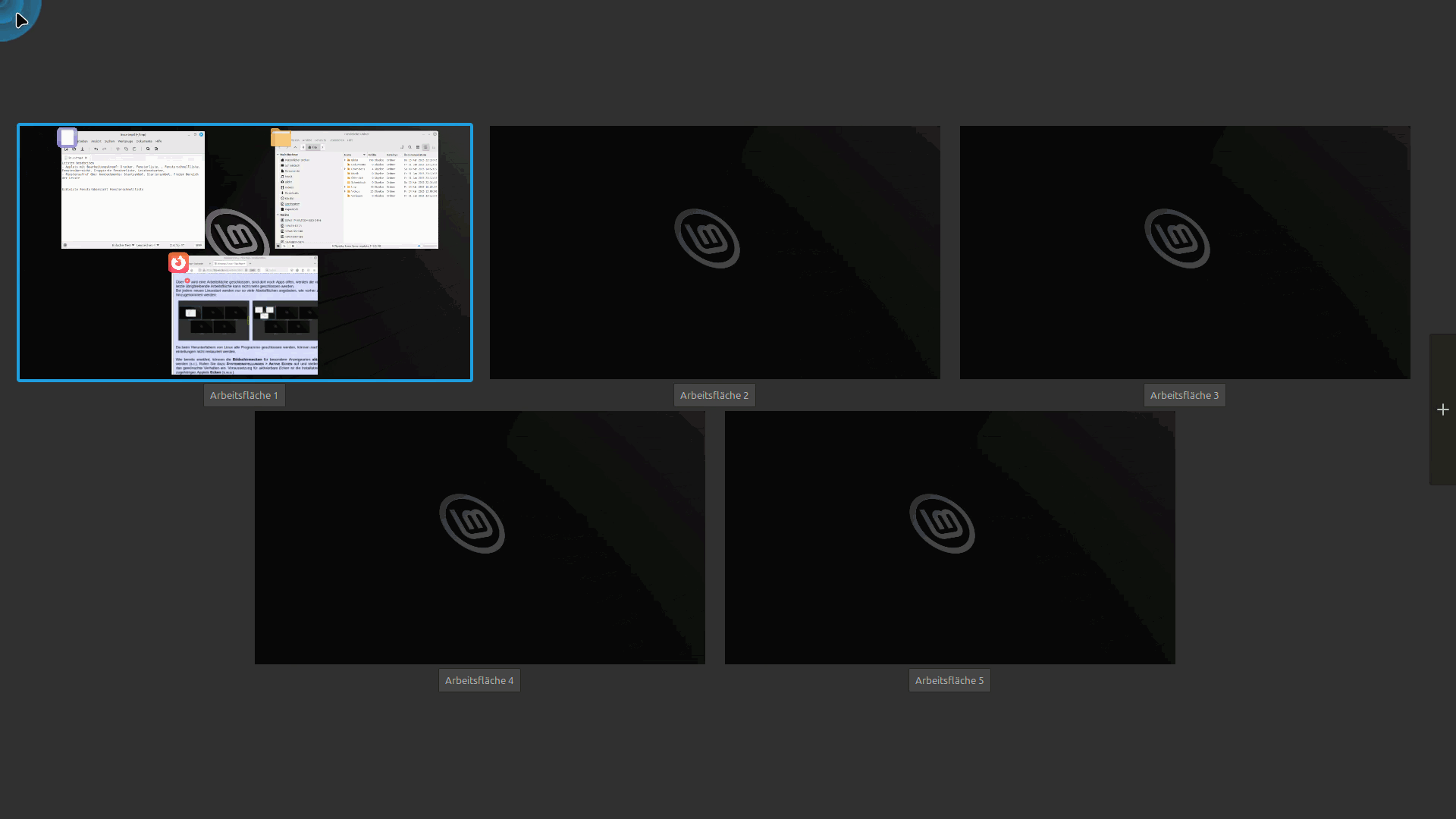
Task: Open the Firefox browser window preview
Action: (x=244, y=322)
